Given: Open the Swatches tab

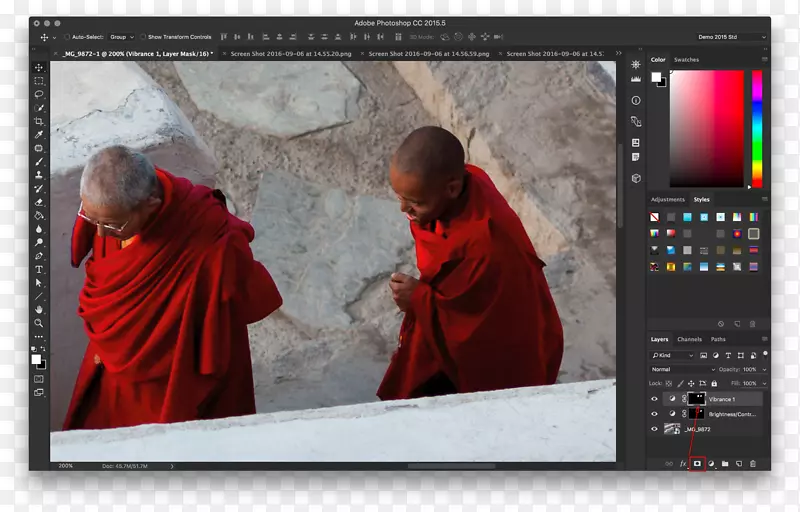Looking at the screenshot, I should click(x=686, y=60).
